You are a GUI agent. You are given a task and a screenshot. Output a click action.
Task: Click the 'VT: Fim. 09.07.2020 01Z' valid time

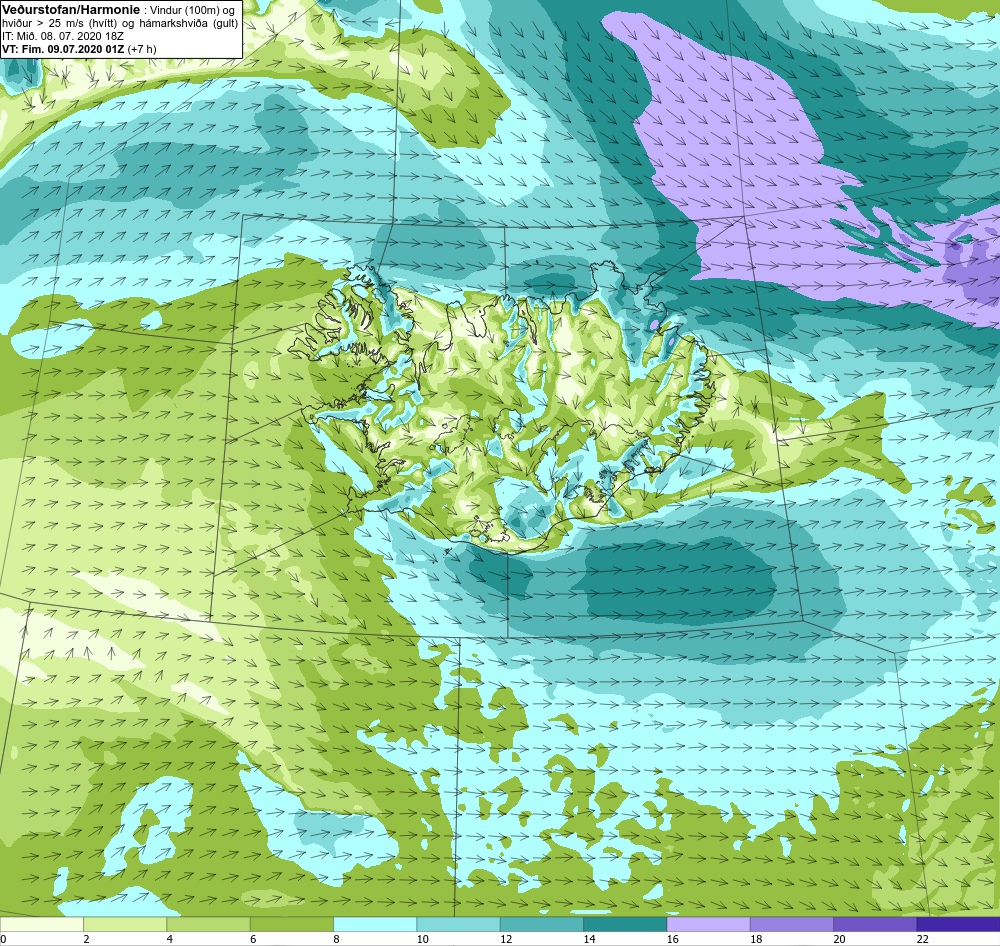coord(63,49)
